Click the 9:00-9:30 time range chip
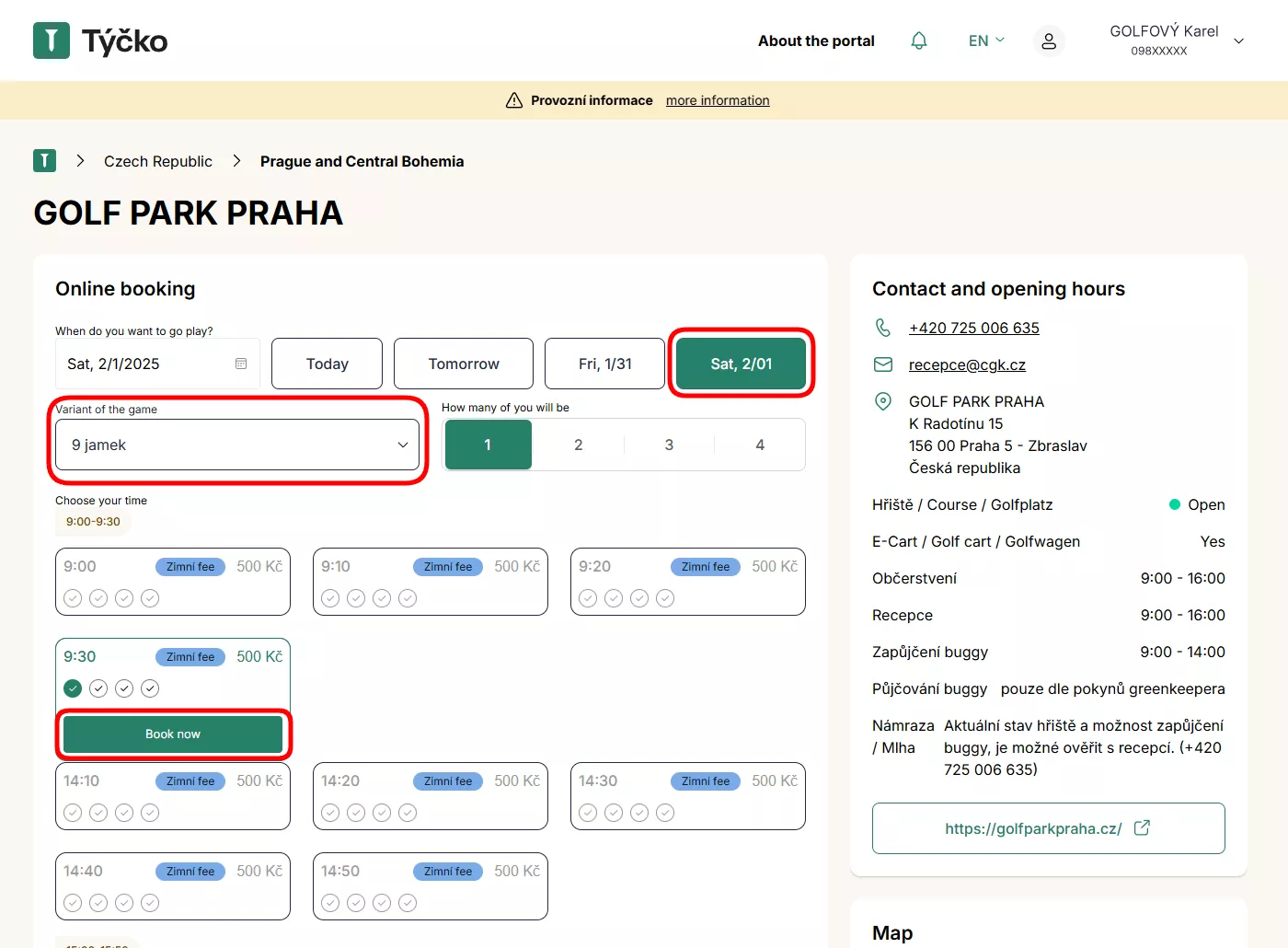 [93, 521]
